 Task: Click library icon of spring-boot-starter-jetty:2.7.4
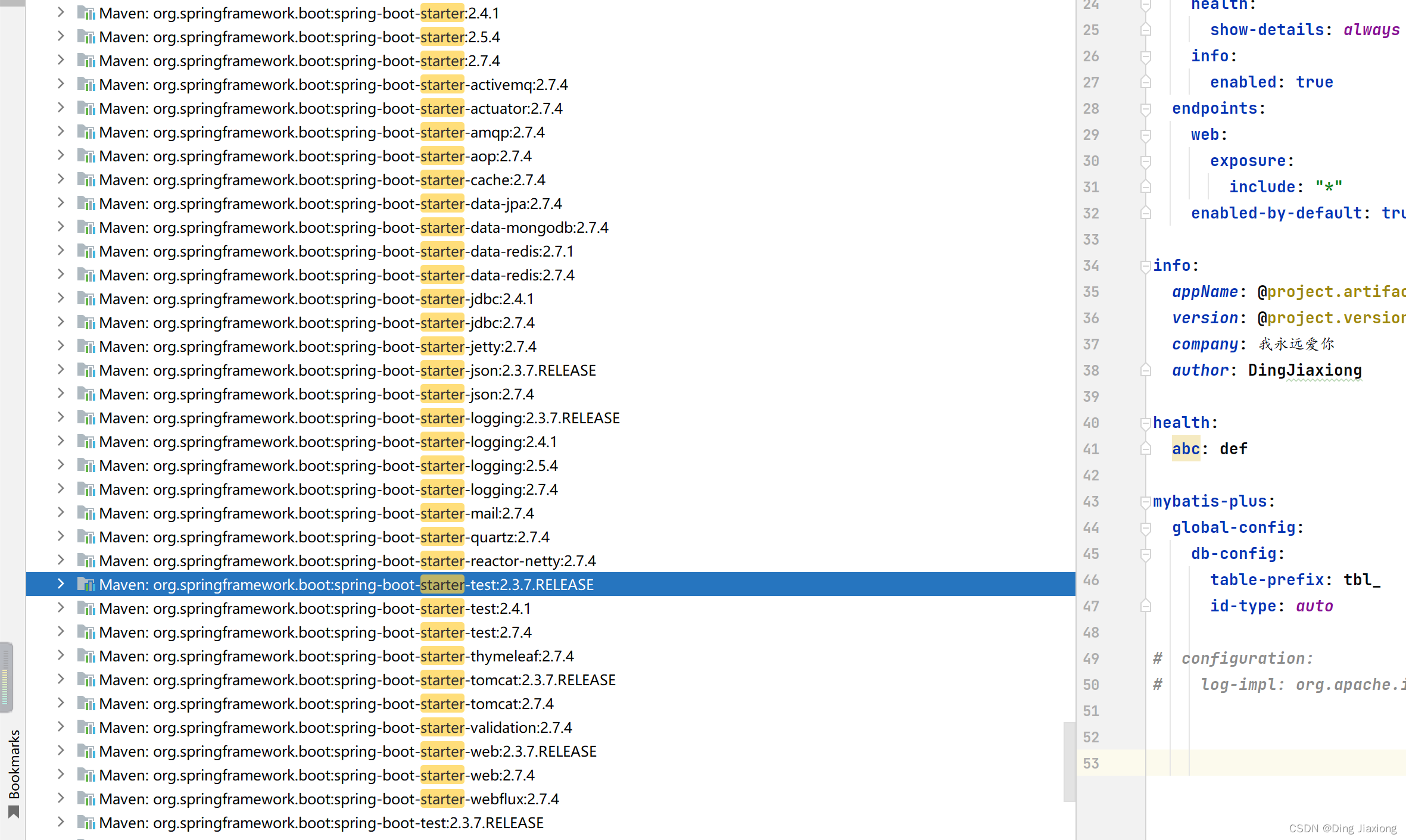pos(86,346)
